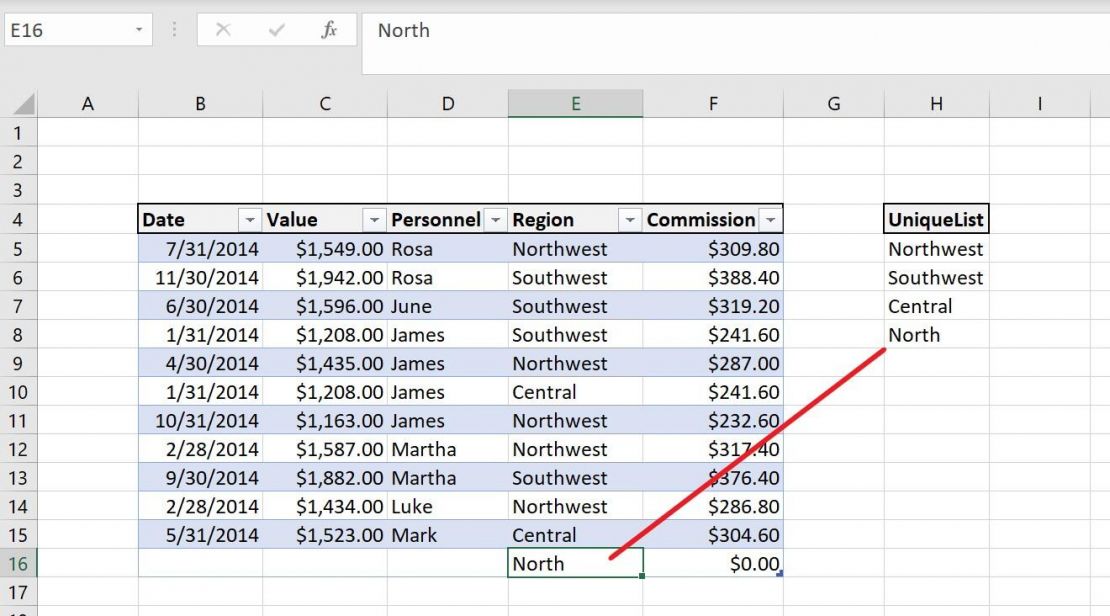Select the UniqueList header cell
Image resolution: width=1110 pixels, height=616 pixels.
click(934, 219)
